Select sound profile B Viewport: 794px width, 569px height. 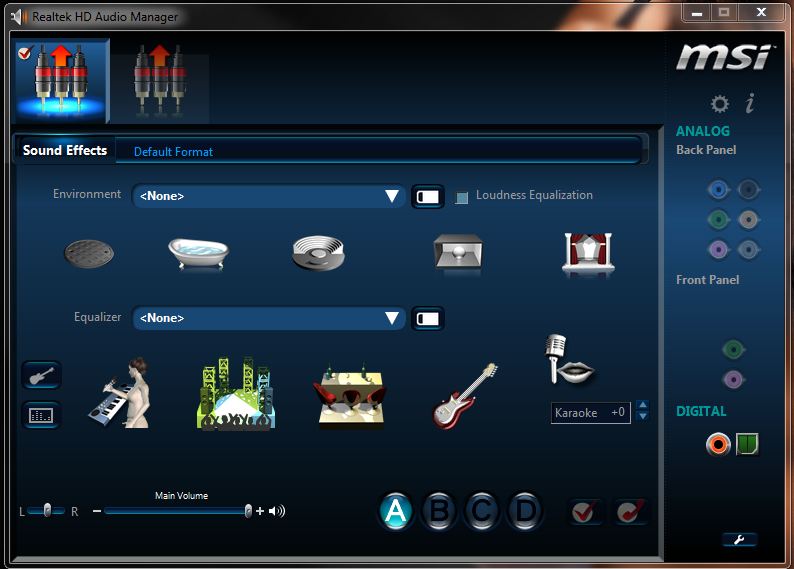[x=439, y=511]
